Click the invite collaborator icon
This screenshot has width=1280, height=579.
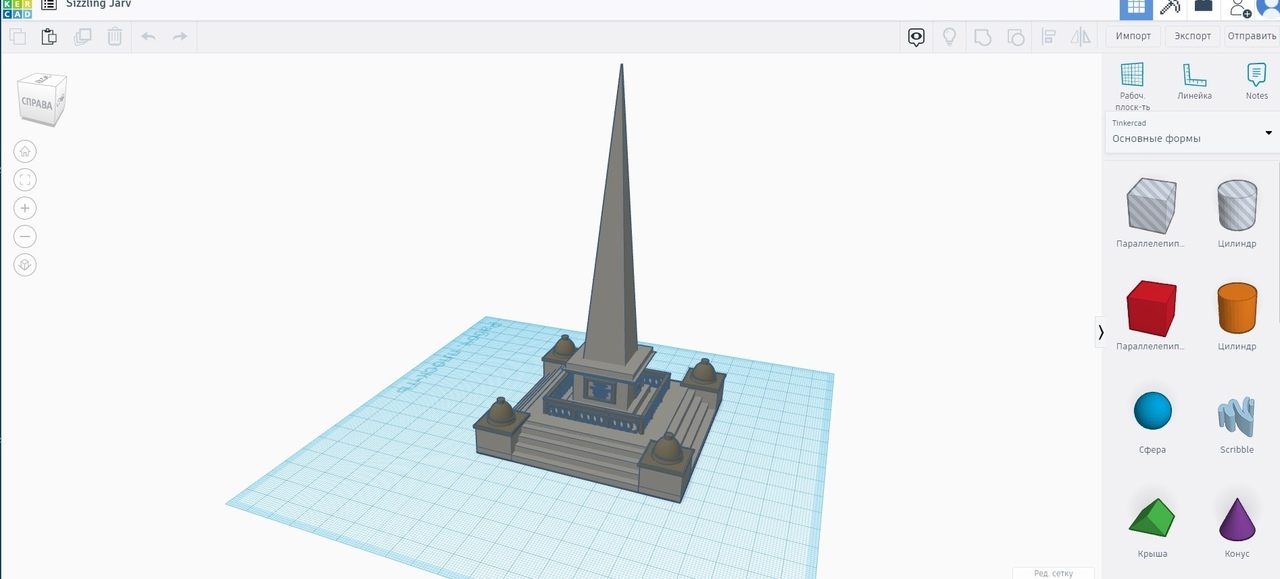coord(1240,7)
